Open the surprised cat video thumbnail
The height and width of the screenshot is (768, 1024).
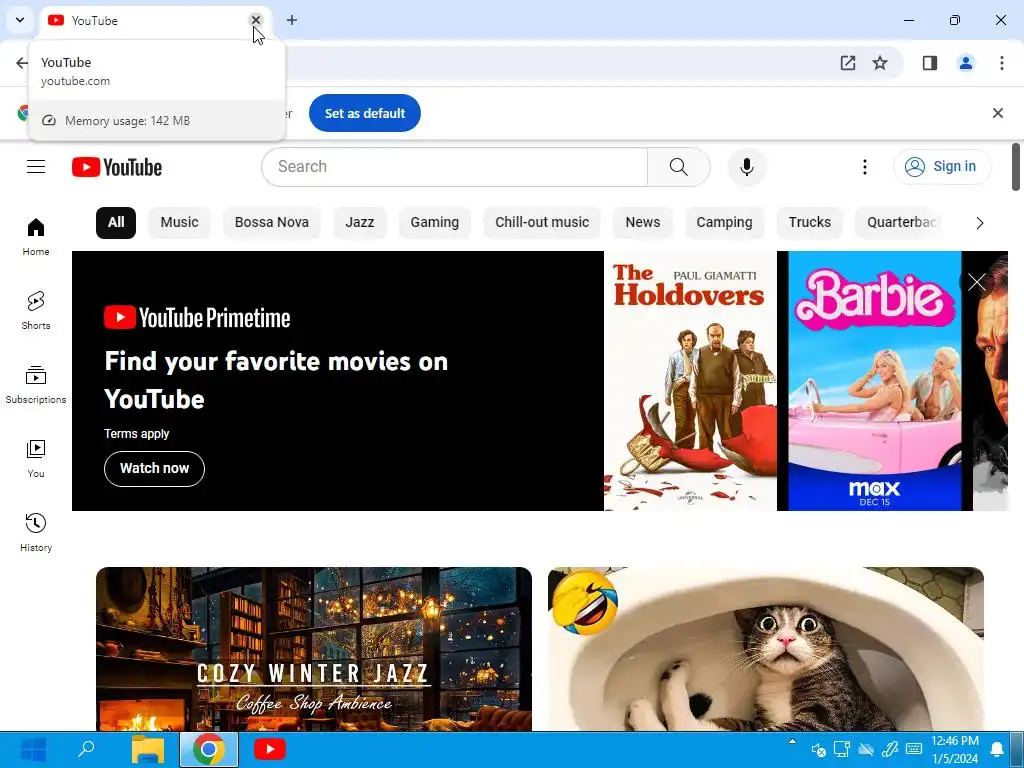766,649
